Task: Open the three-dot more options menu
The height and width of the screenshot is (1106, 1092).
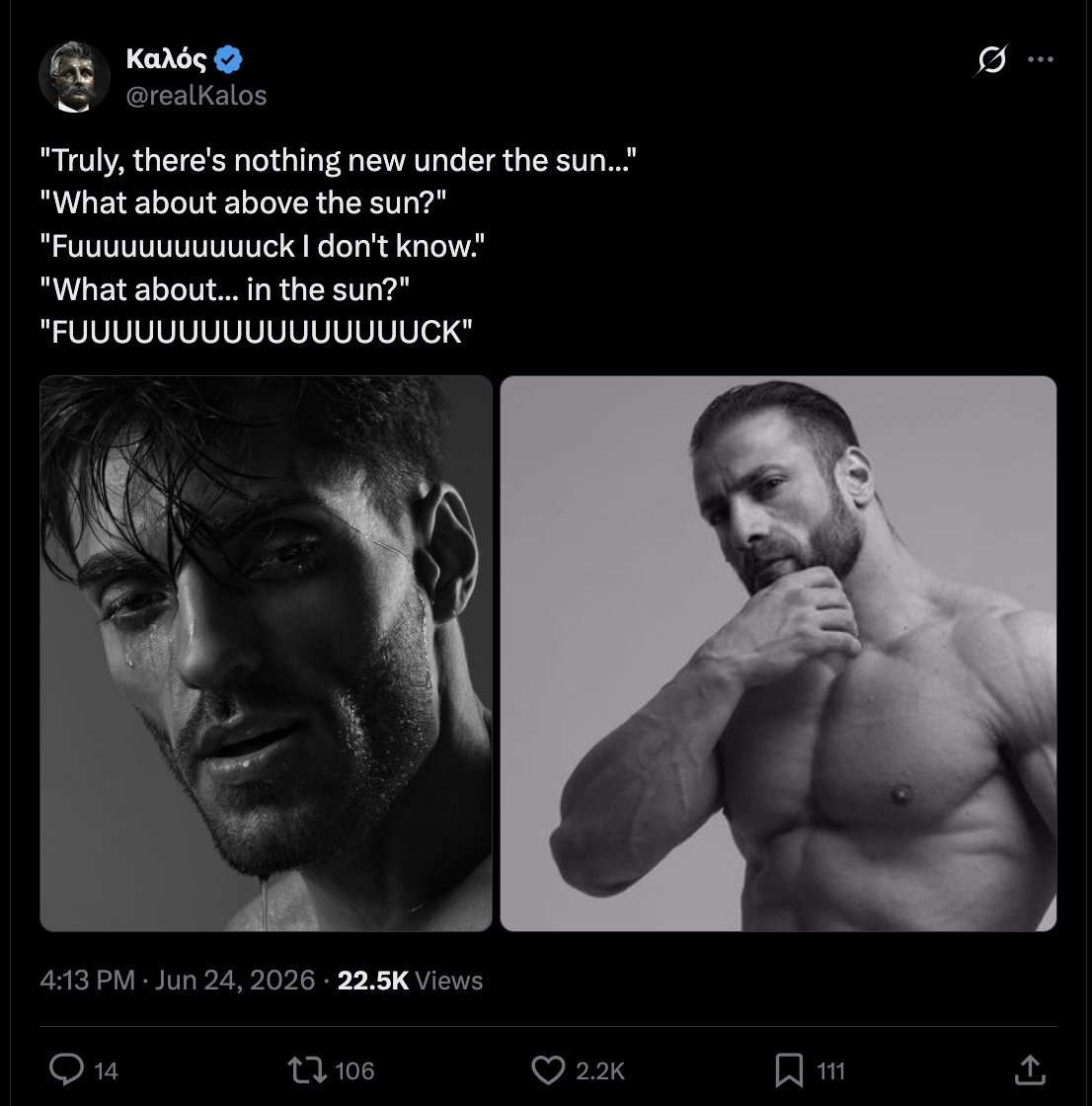Action: click(1041, 59)
